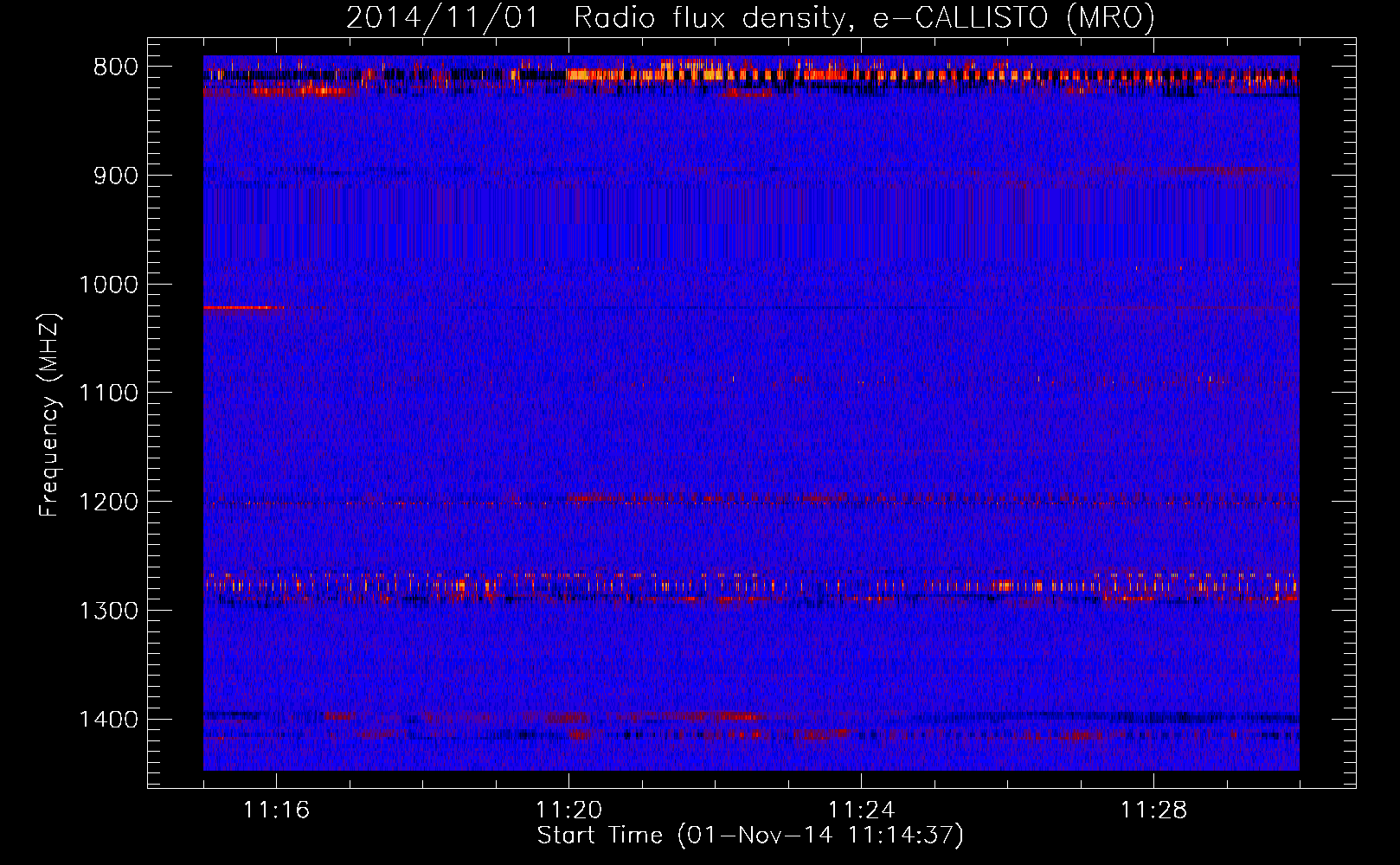Image resolution: width=1400 pixels, height=865 pixels.
Task: Click the 1200 frequency tick label
Action: [108, 503]
